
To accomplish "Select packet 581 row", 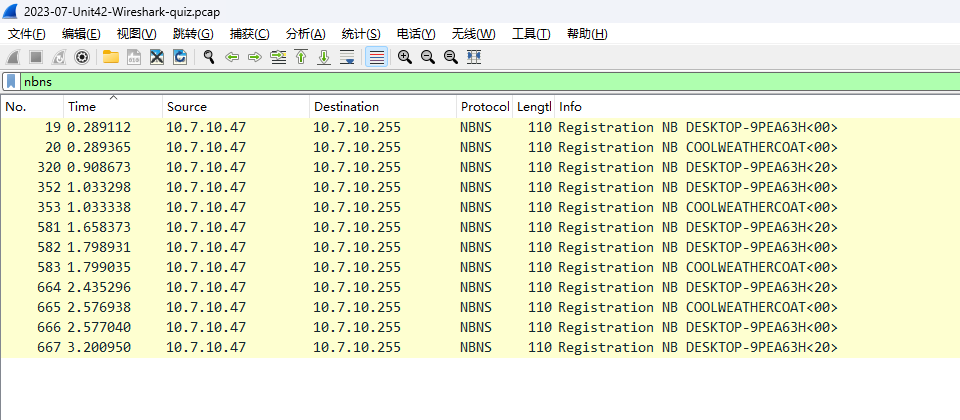I will [x=480, y=227].
